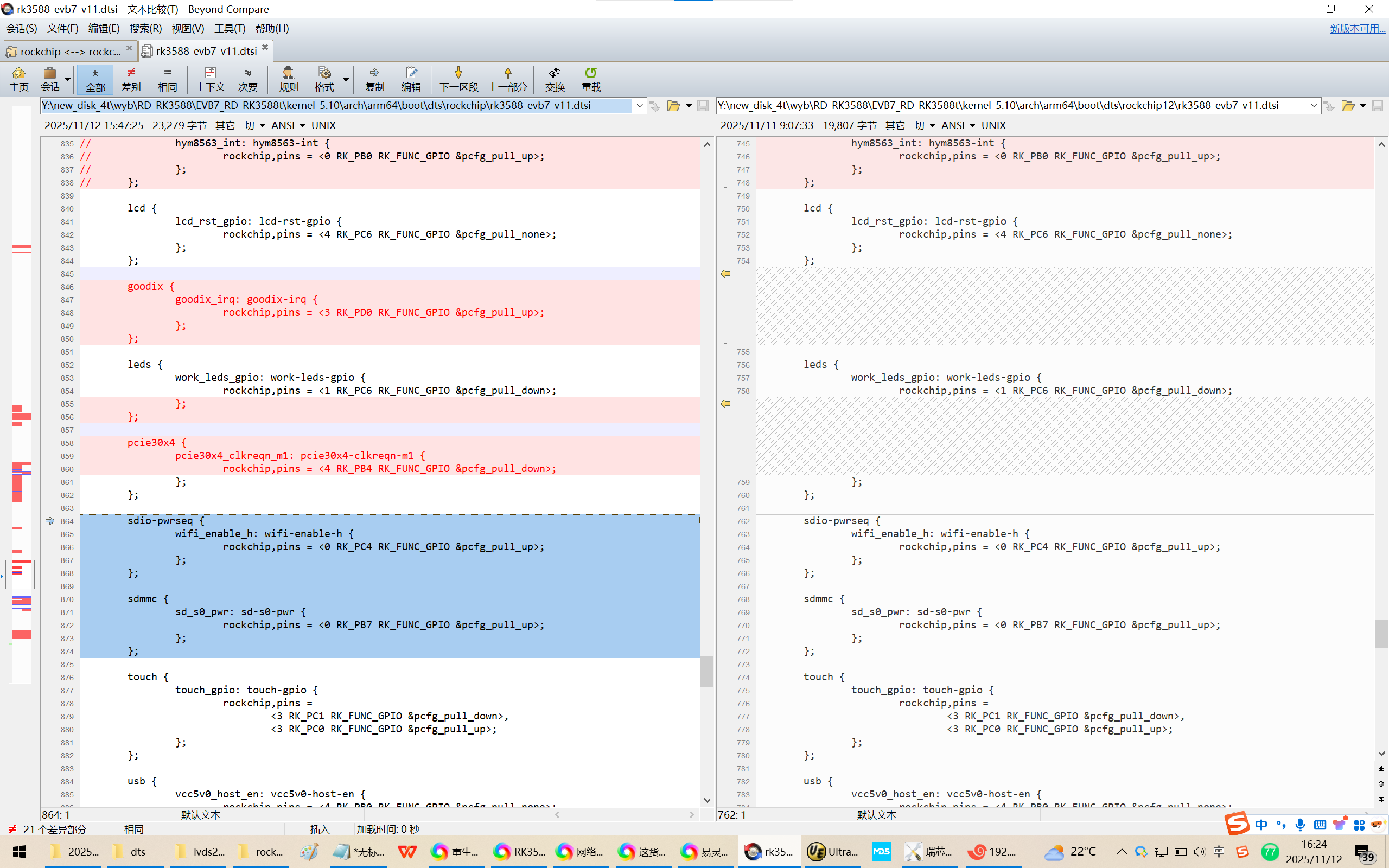
Task: Click the new version available link
Action: [1357, 28]
